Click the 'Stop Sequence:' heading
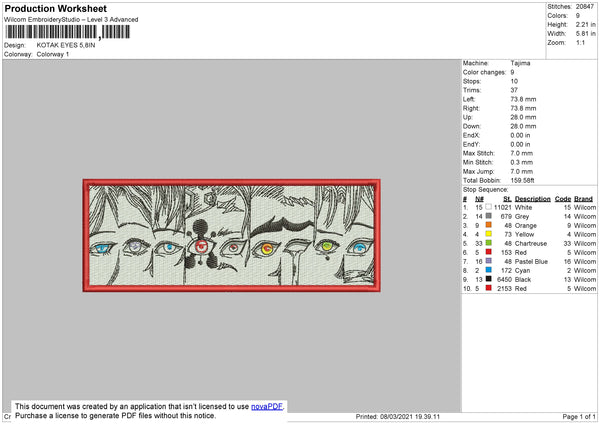Viewport: 600px width, 424px height. click(486, 189)
